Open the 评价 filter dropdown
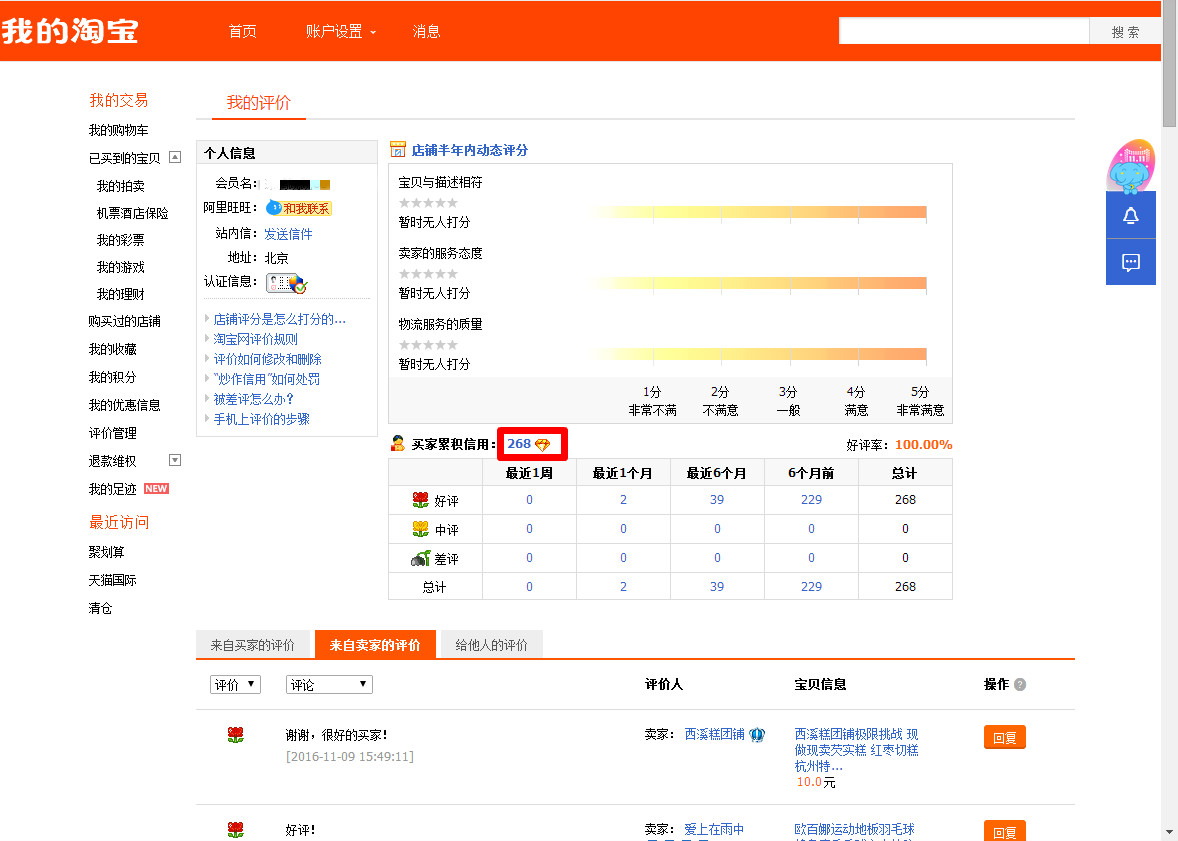This screenshot has width=1178, height=841. point(235,685)
